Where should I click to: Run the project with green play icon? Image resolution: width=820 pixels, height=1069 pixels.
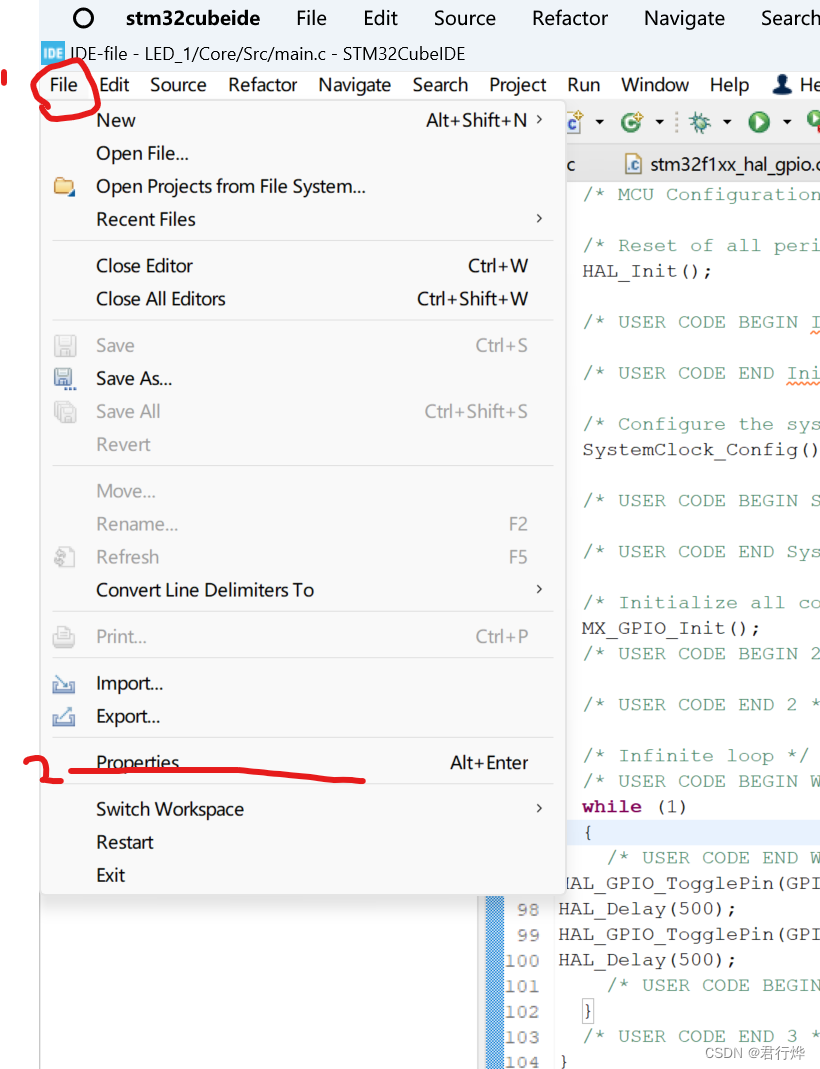click(x=759, y=122)
